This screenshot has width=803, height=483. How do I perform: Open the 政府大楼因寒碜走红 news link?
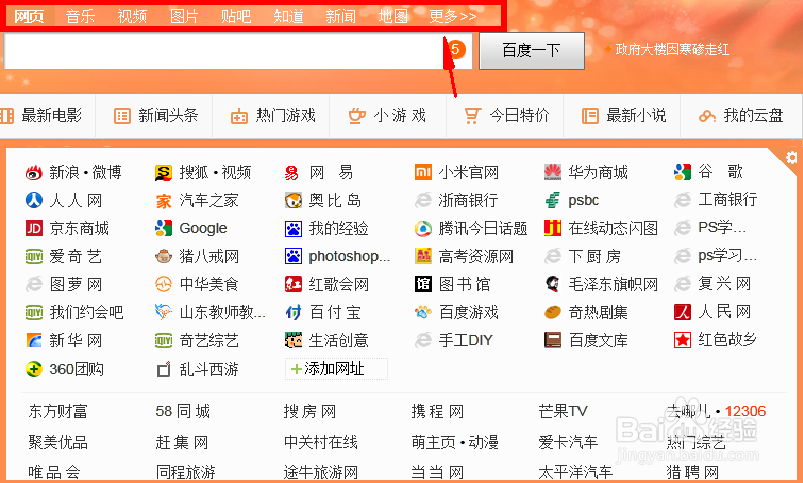pos(672,50)
